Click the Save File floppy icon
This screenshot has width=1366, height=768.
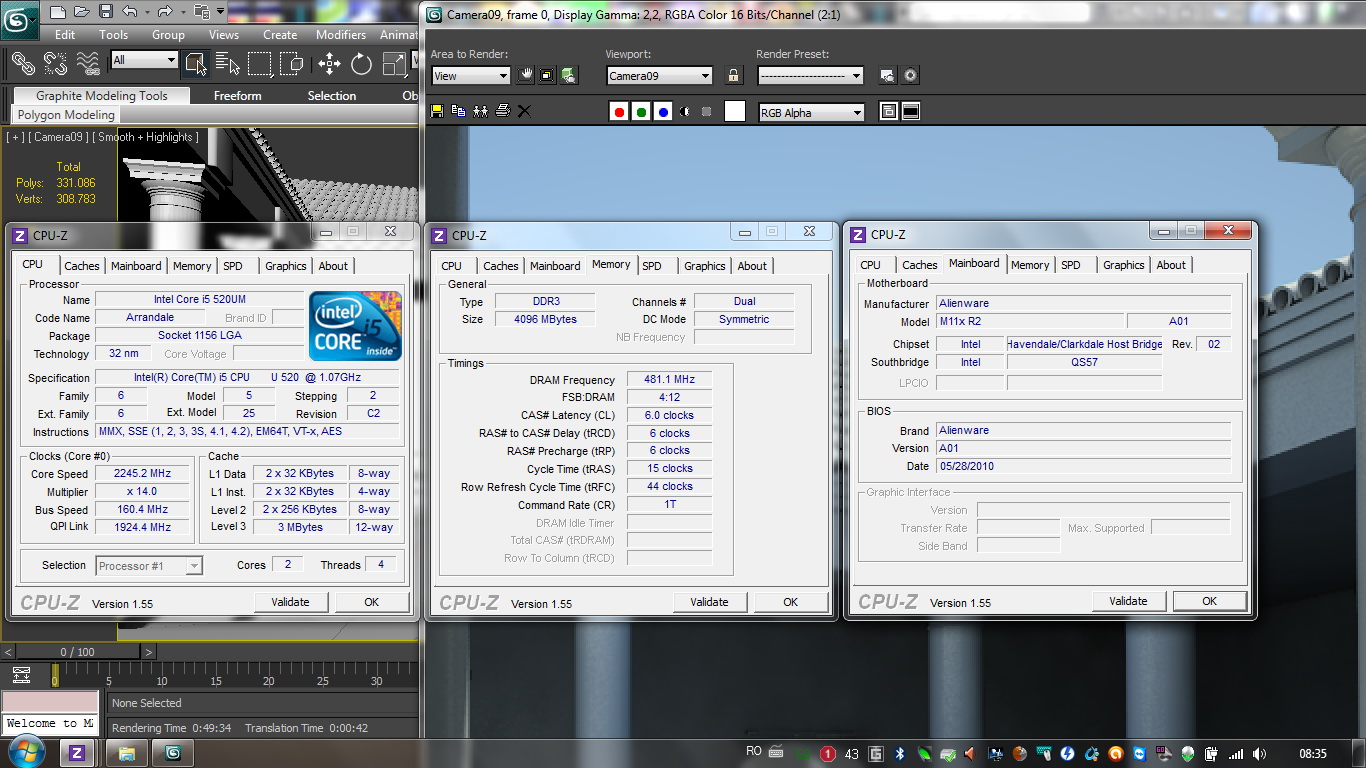(106, 12)
